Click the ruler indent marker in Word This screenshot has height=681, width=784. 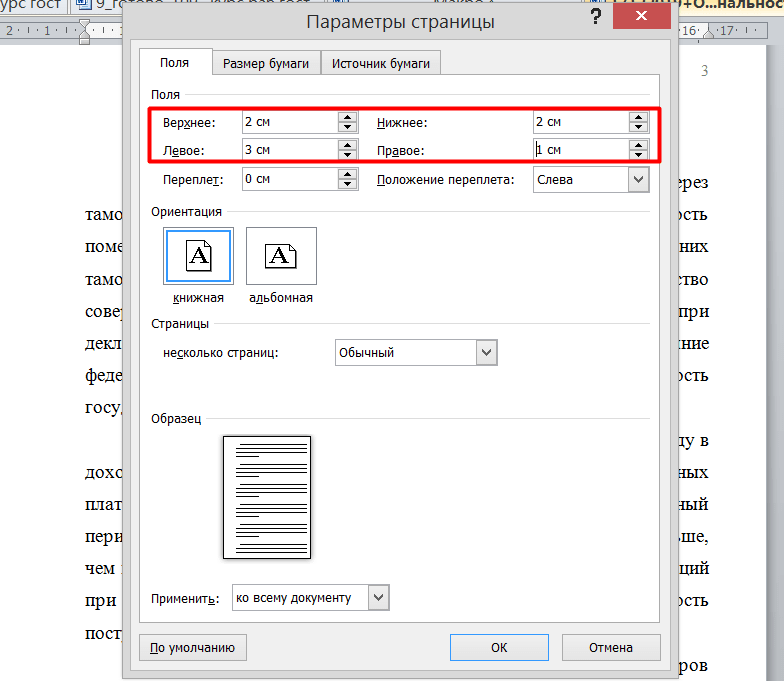click(x=84, y=32)
